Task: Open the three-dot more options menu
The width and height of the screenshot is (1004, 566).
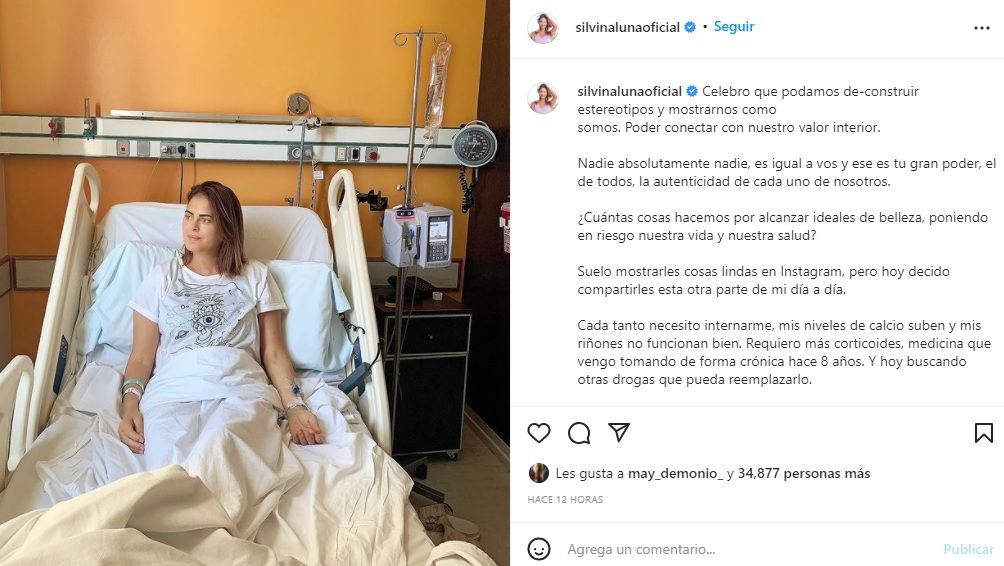Action: [982, 28]
